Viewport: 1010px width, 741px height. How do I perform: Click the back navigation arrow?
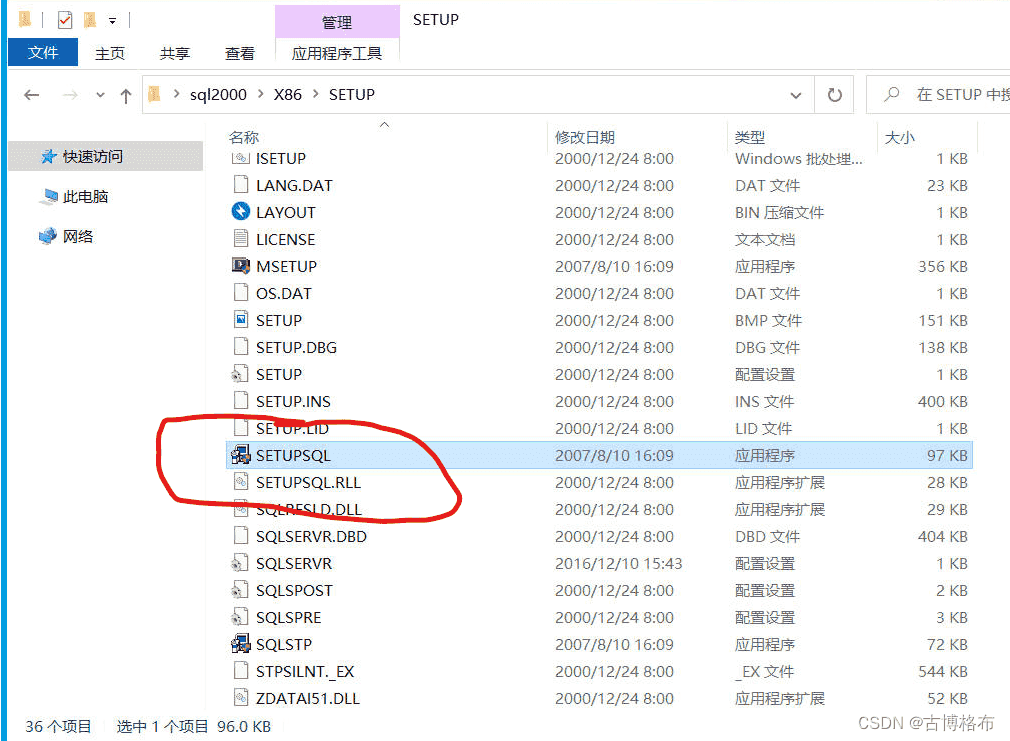tap(32, 96)
